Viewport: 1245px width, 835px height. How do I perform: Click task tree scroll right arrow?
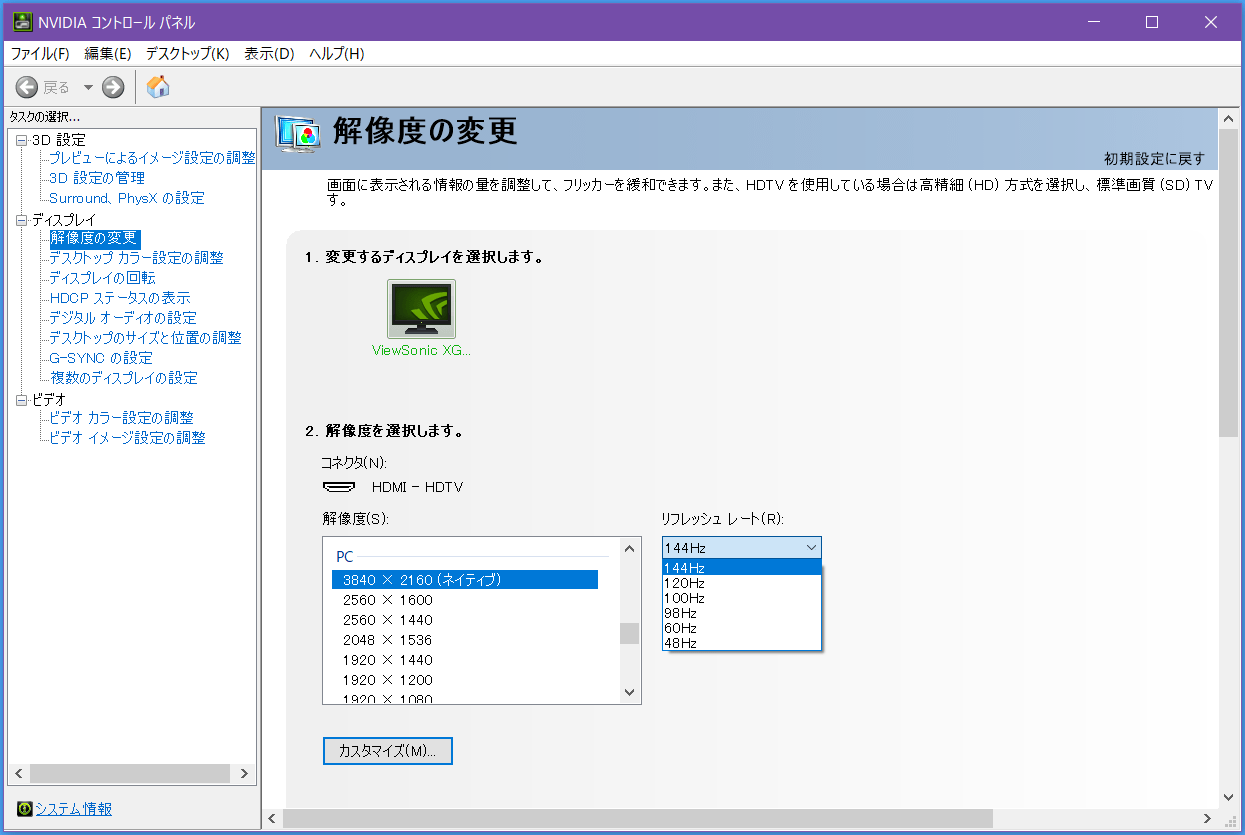(x=245, y=774)
